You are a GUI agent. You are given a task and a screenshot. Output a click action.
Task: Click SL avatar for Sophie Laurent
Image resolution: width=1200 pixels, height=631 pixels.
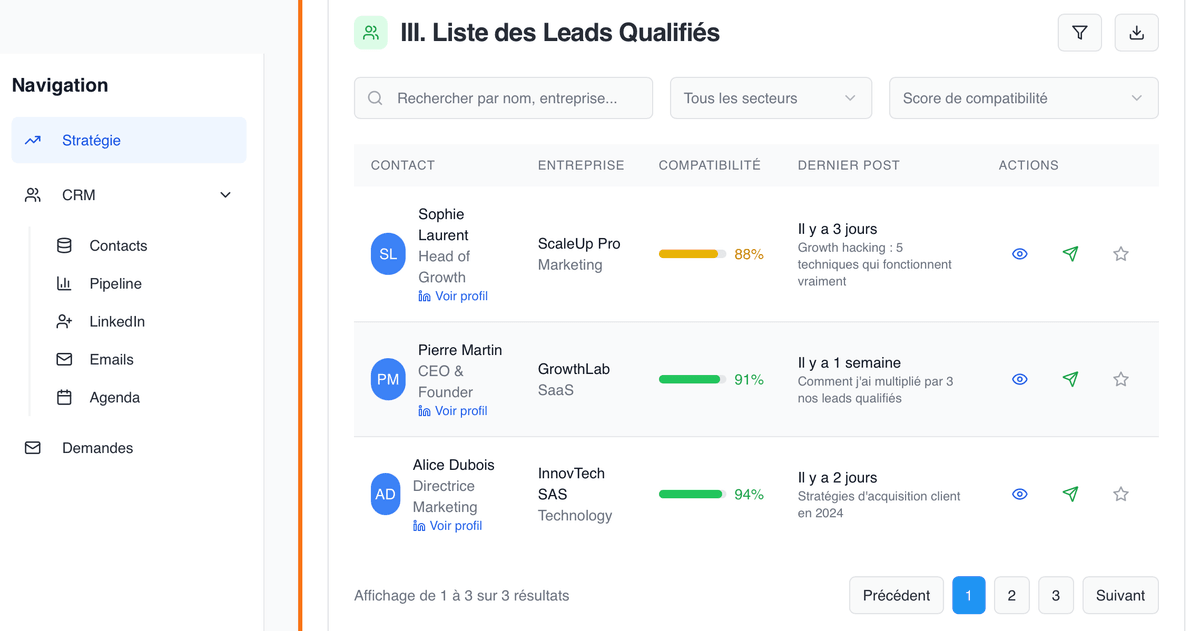pyautogui.click(x=388, y=255)
